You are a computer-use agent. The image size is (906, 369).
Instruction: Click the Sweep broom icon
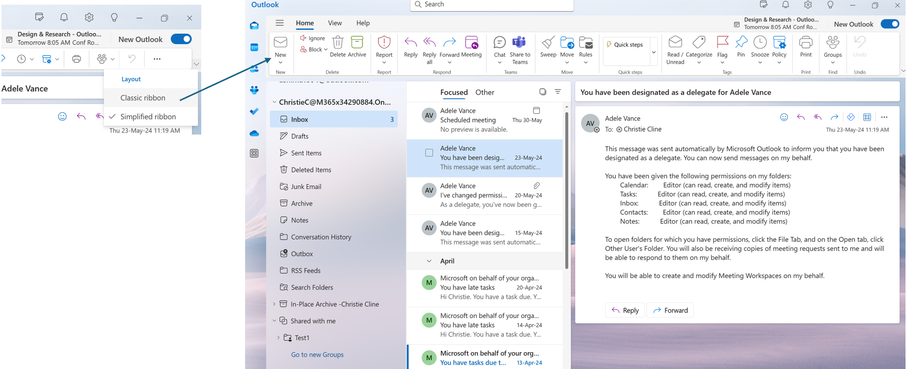[548, 42]
